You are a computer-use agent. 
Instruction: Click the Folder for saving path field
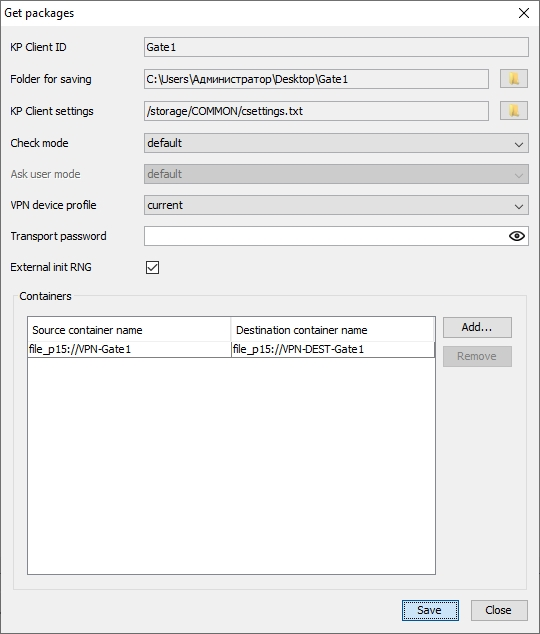click(316, 79)
